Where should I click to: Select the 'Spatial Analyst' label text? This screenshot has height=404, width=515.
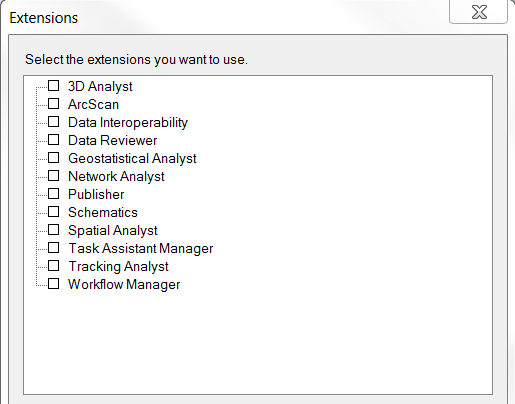coord(113,231)
